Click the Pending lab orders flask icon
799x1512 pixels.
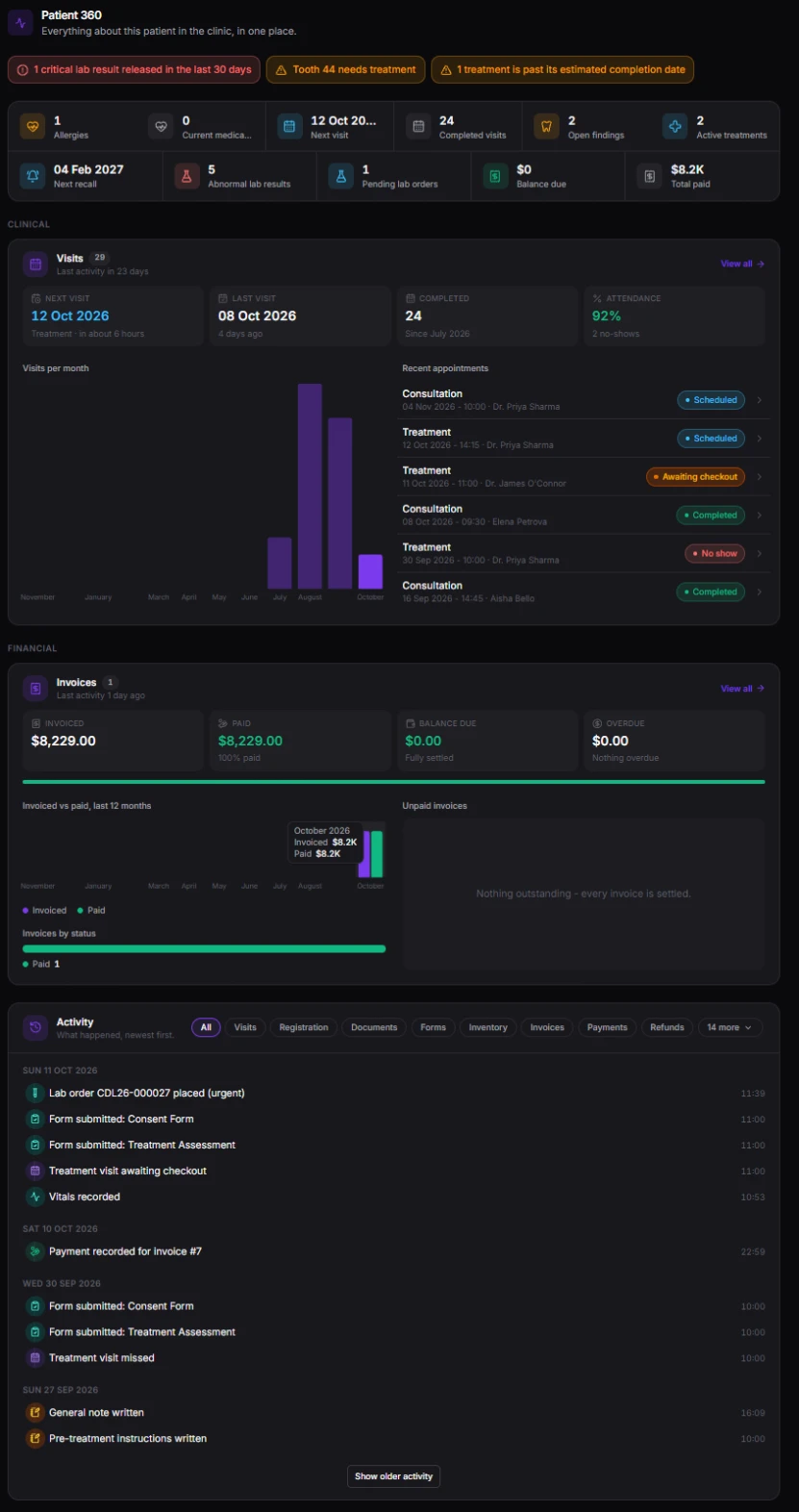pos(340,176)
